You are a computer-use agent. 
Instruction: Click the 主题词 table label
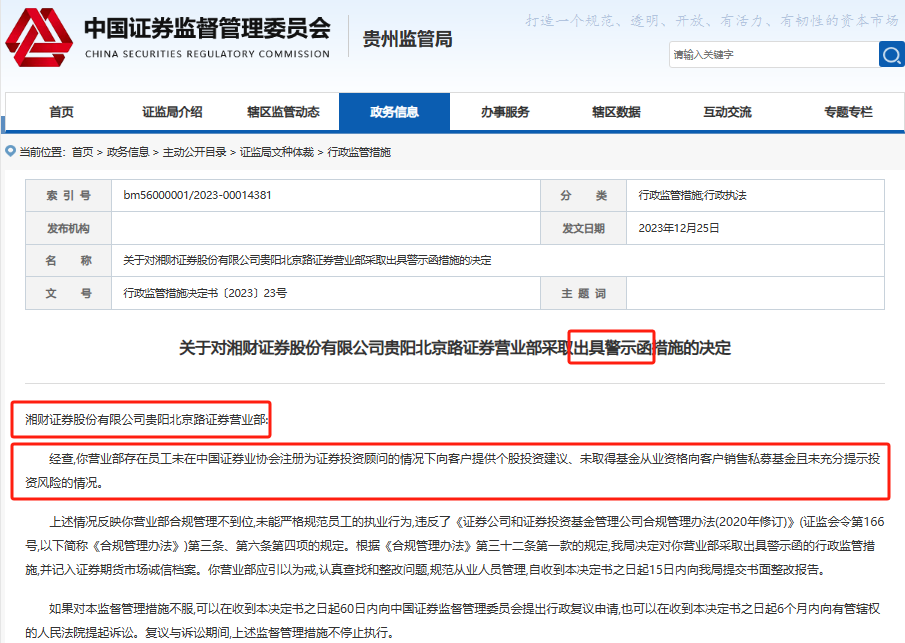[584, 294]
